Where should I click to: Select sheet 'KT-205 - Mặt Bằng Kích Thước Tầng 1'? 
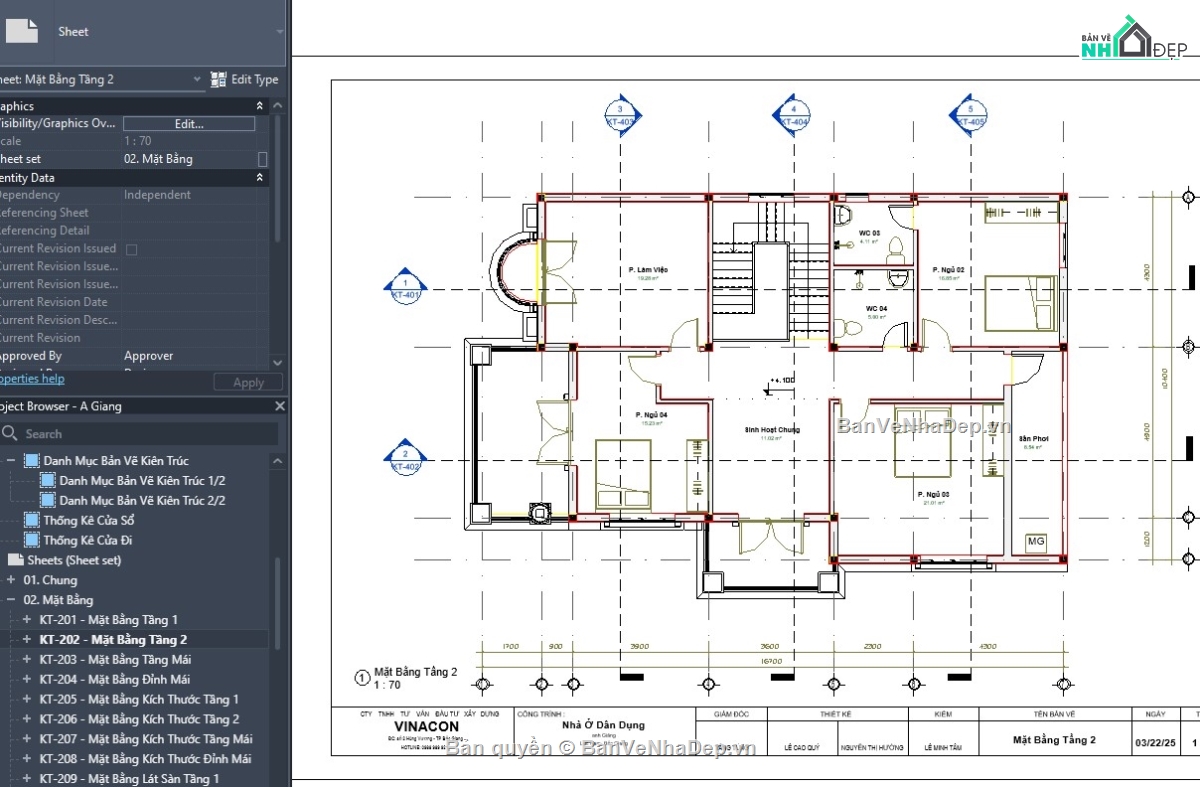[139, 699]
